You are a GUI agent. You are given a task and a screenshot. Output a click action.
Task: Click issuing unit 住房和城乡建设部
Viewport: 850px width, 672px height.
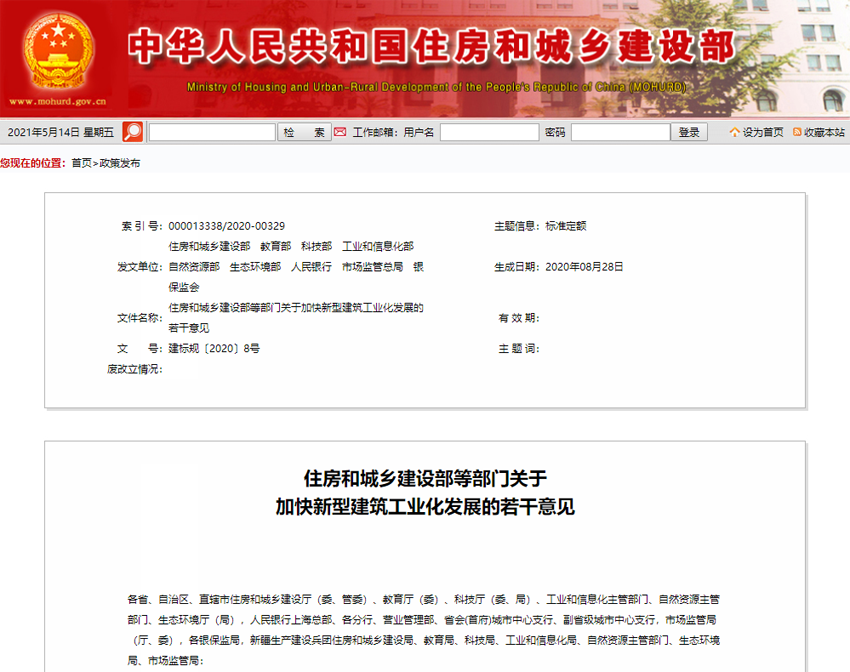[x=209, y=247]
